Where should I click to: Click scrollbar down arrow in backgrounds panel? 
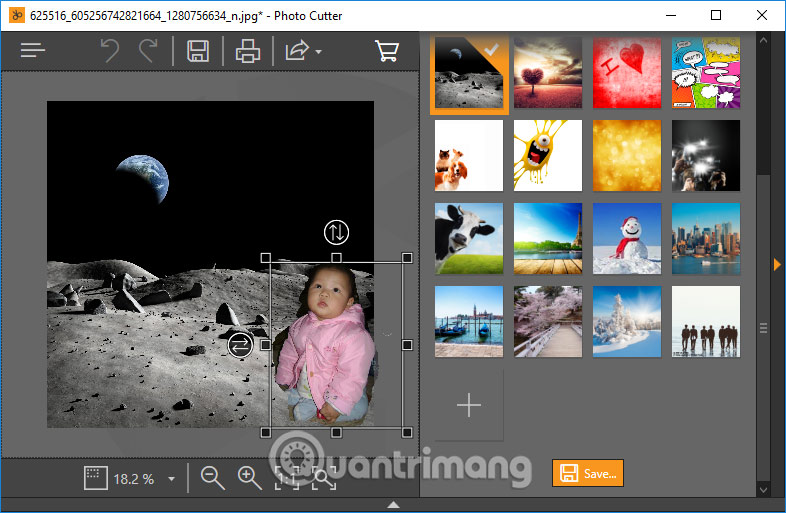coord(763,490)
